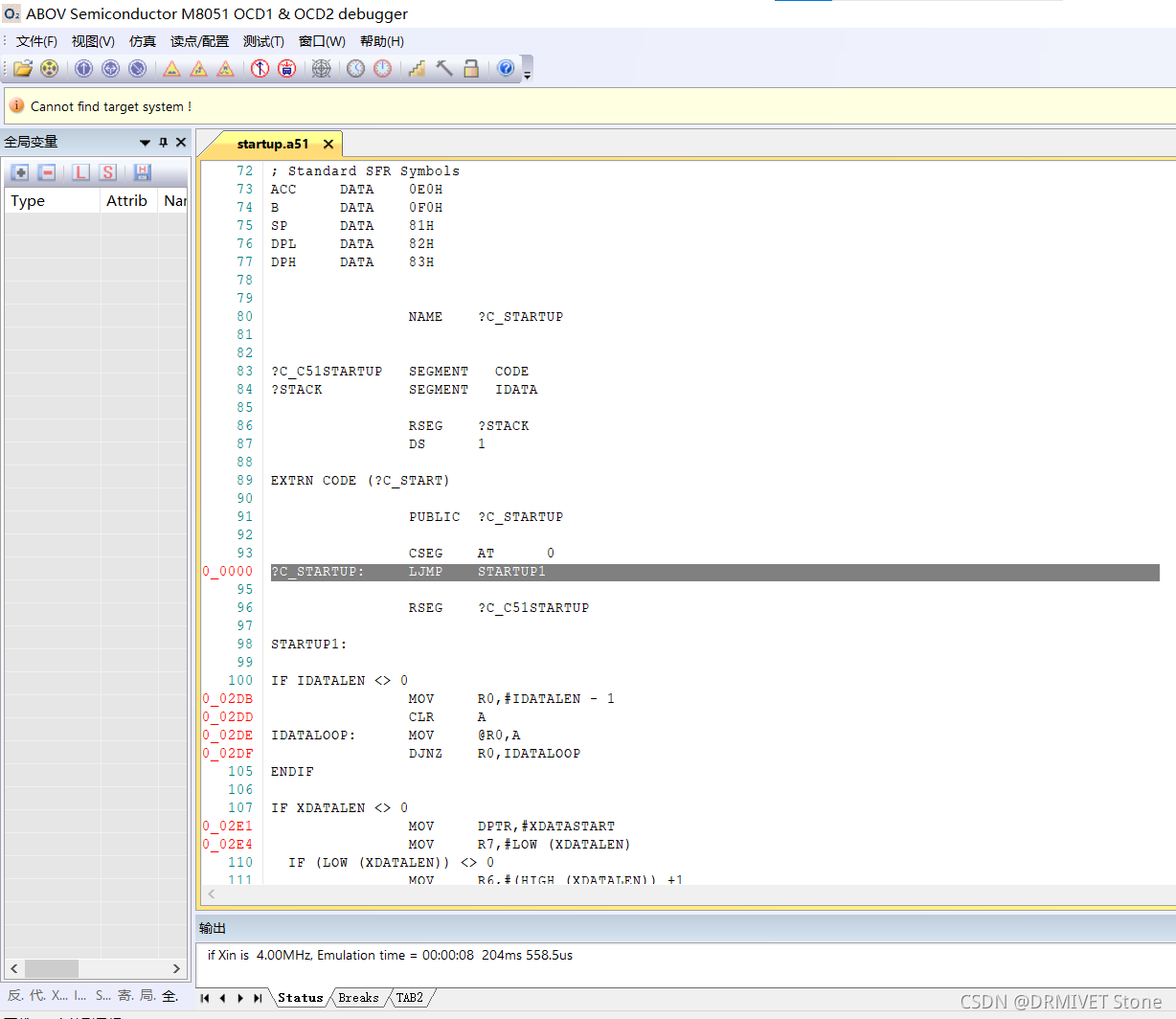Switch to the Status output tab
1176x1019 pixels.
coord(301,998)
